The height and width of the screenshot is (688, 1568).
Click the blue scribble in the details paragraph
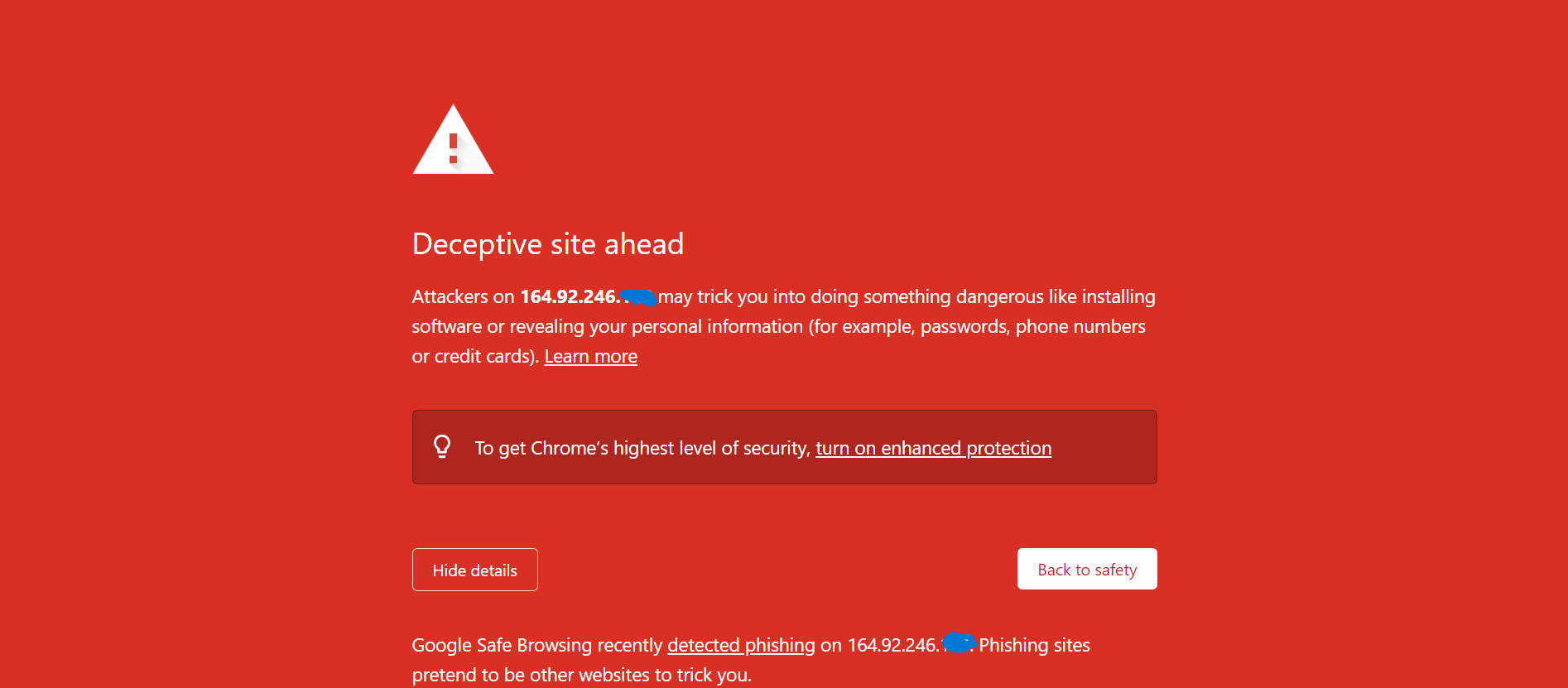959,642
